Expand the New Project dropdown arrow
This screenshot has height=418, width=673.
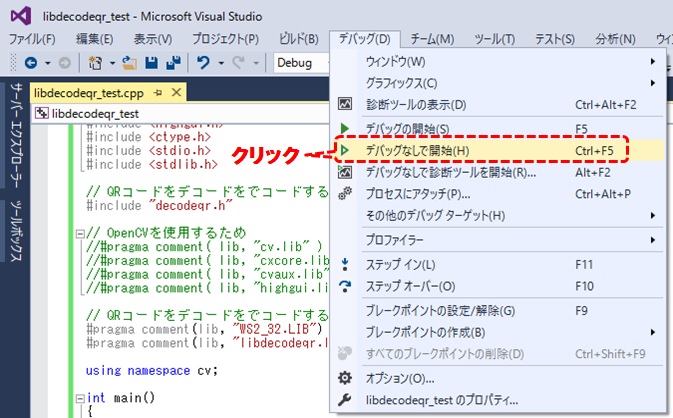tap(111, 62)
